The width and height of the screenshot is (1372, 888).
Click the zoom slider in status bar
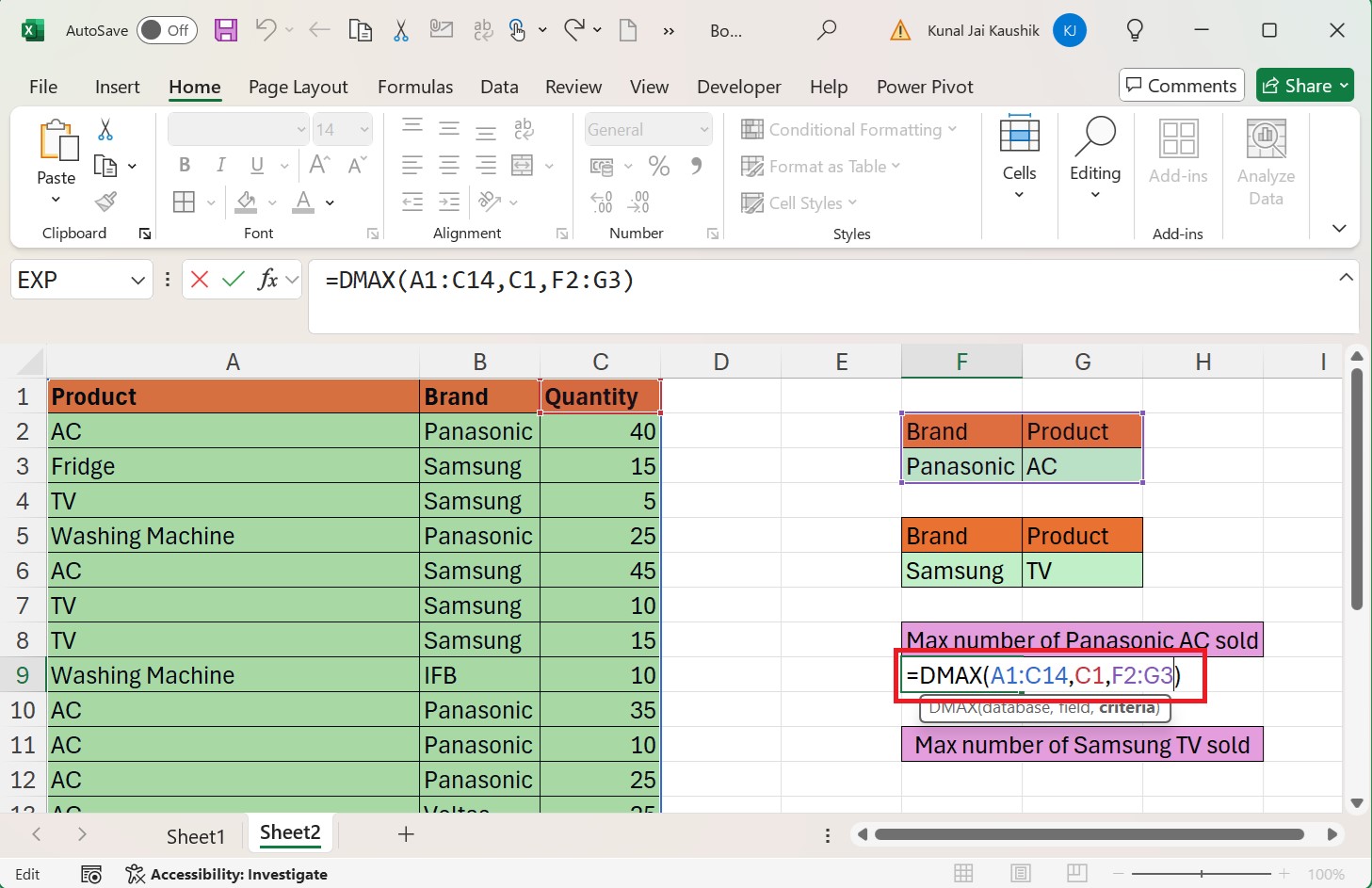click(x=1203, y=874)
